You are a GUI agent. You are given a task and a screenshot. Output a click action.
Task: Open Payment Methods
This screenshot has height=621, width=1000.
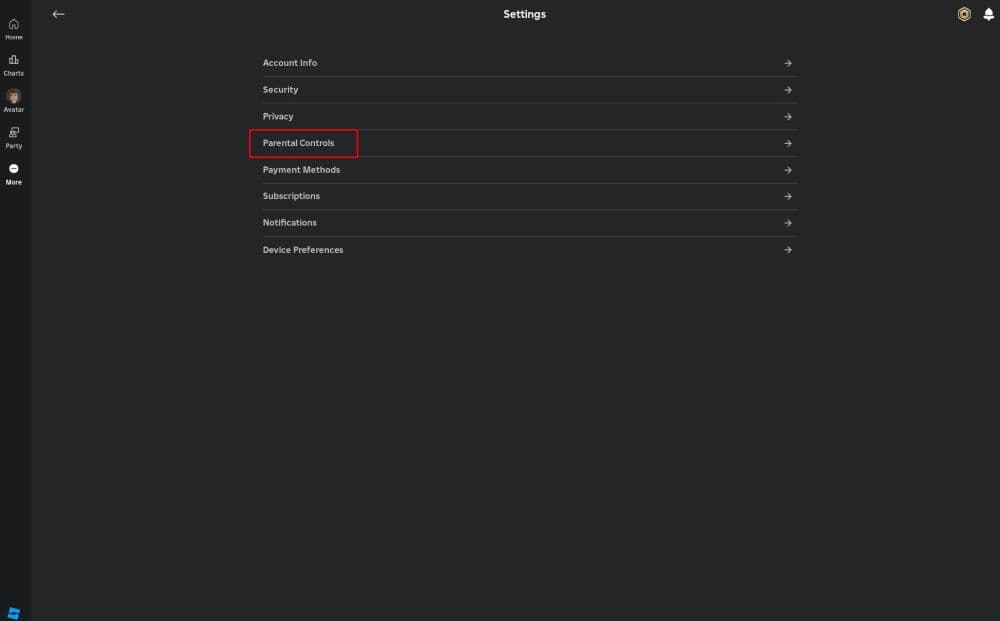301,169
